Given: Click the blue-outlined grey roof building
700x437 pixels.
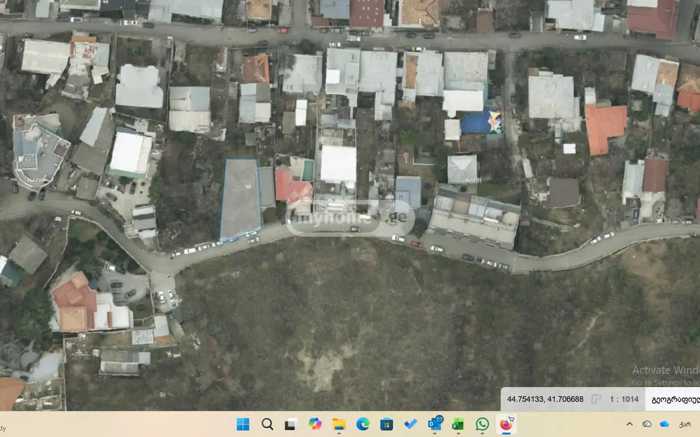Looking at the screenshot, I should point(241,199).
